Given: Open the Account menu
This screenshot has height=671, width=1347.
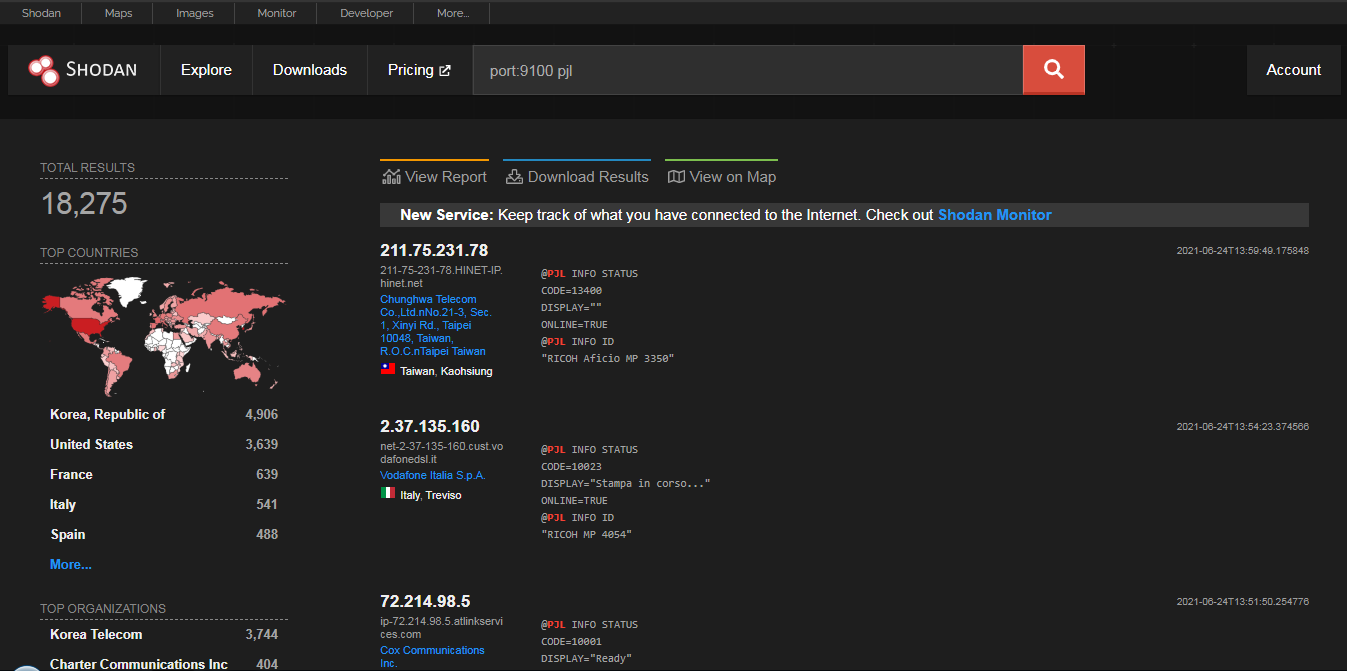Looking at the screenshot, I should 1294,70.
